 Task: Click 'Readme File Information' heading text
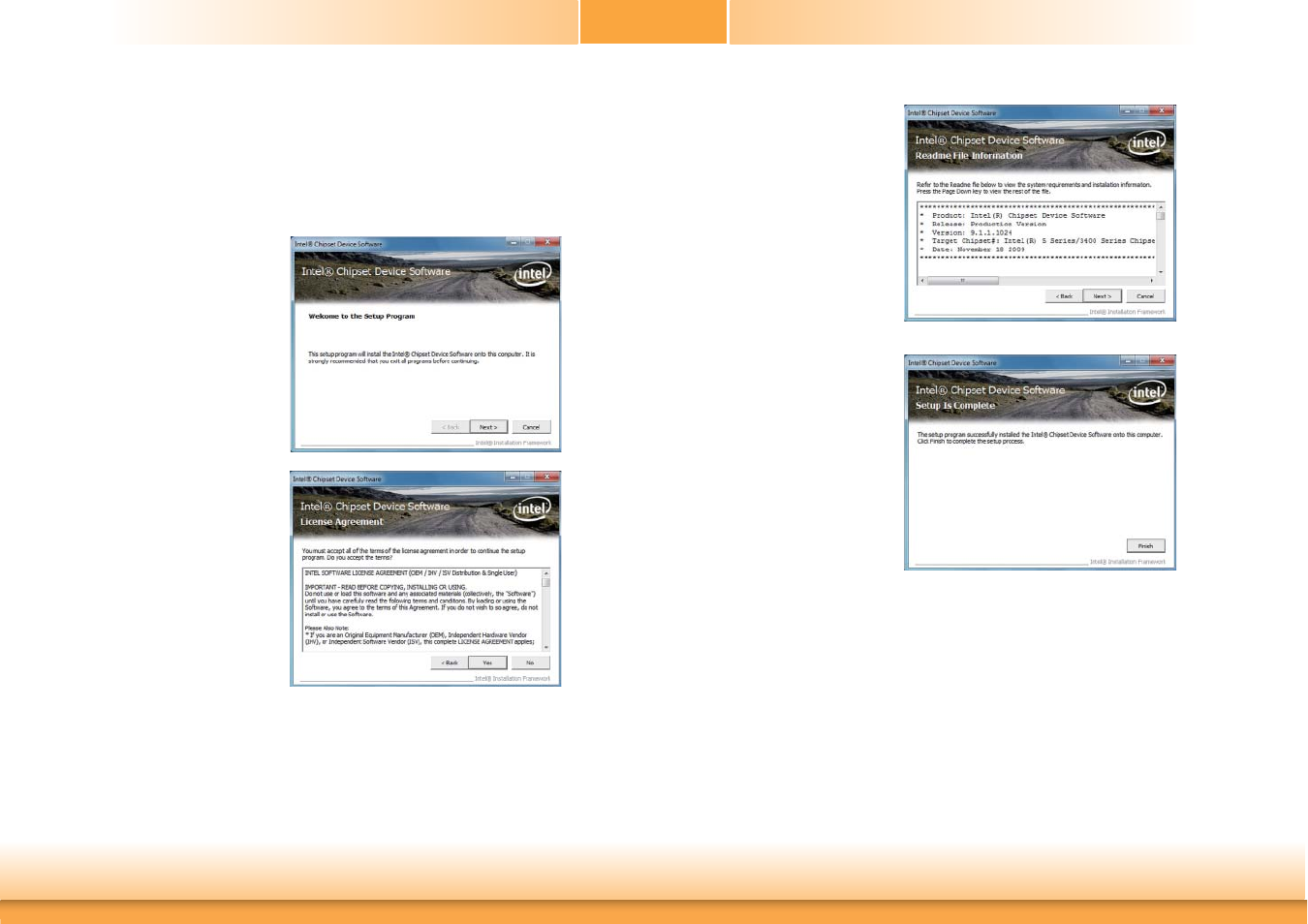tap(969, 156)
